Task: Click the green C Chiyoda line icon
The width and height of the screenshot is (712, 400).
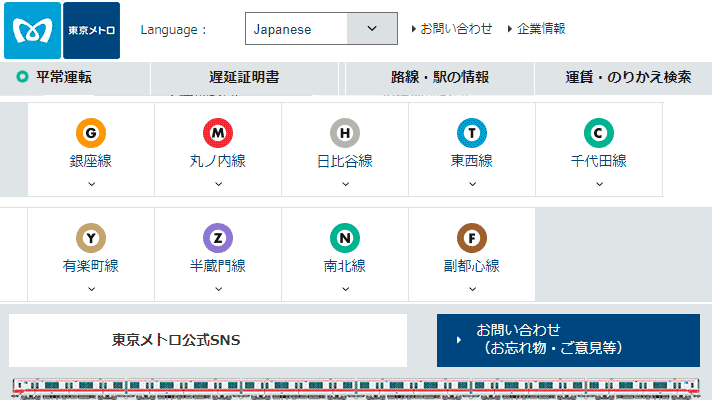Action: (599, 133)
